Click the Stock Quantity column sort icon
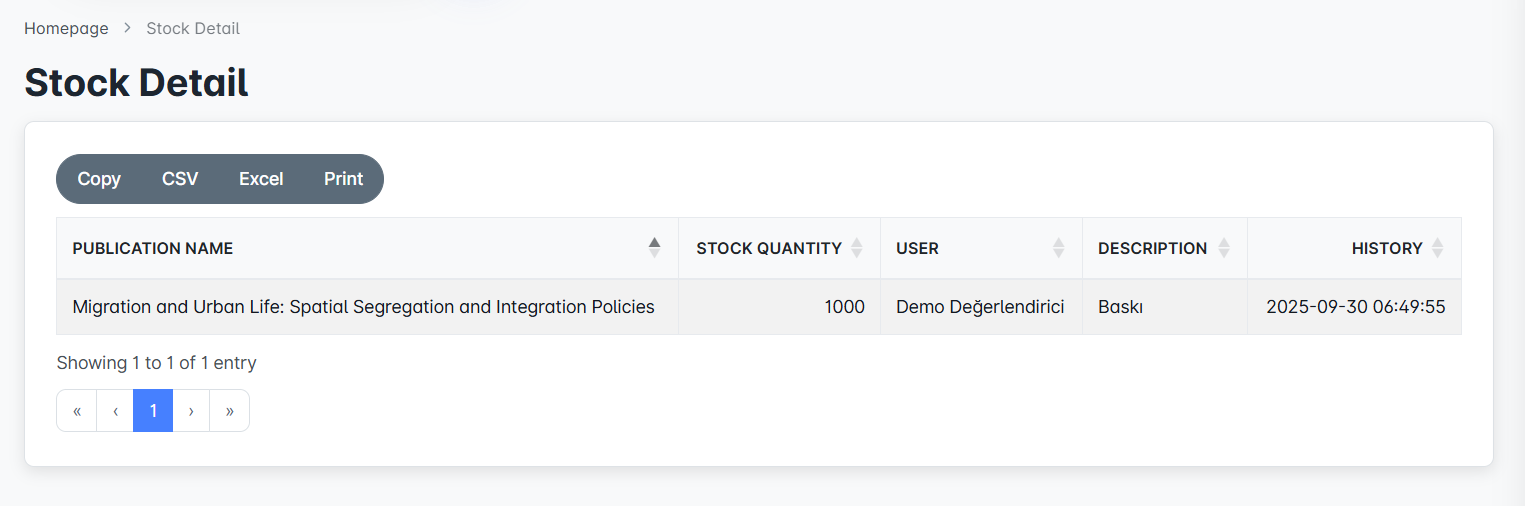 856,248
